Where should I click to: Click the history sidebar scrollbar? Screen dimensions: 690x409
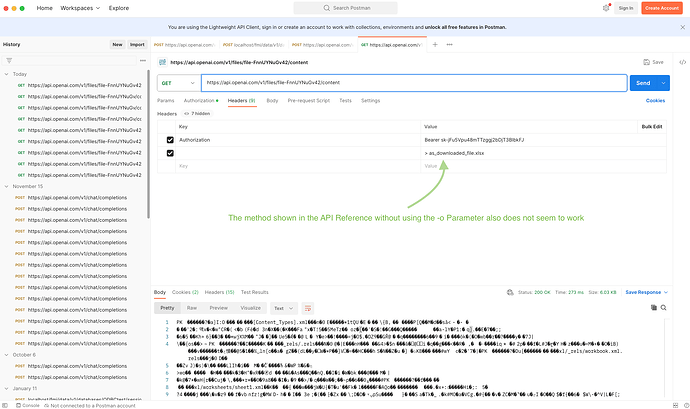pos(148,144)
